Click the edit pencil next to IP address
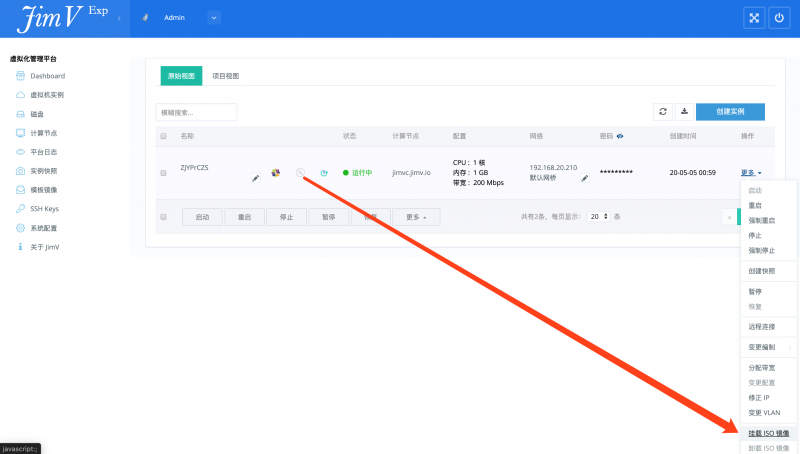 [585, 178]
